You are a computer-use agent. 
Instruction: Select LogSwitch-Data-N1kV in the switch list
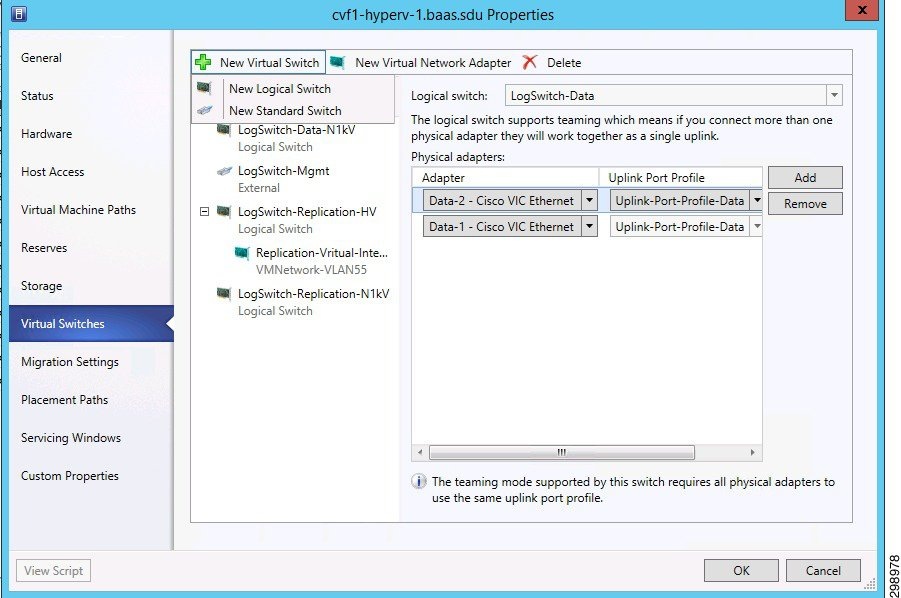[x=297, y=130]
